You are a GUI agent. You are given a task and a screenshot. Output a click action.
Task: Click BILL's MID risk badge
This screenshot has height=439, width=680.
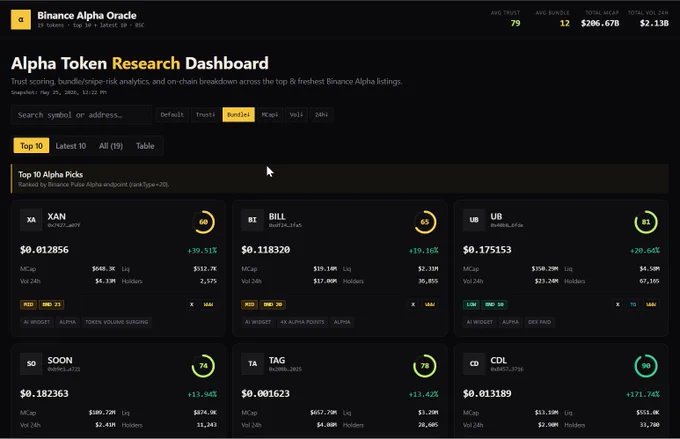click(249, 305)
